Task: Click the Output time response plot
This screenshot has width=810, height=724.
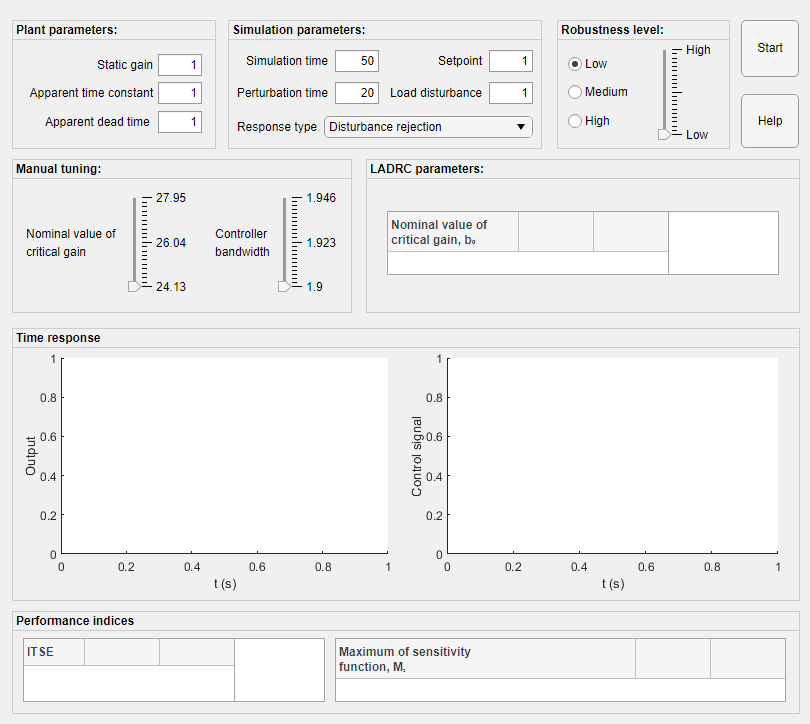Action: pos(225,456)
